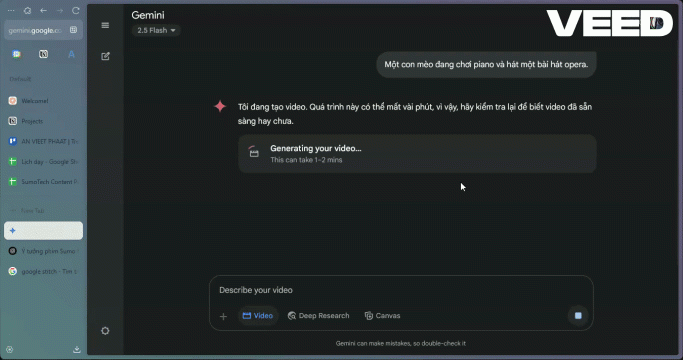This screenshot has height=360, width=683.
Task: Stop the video generation with stop button
Action: point(578,316)
